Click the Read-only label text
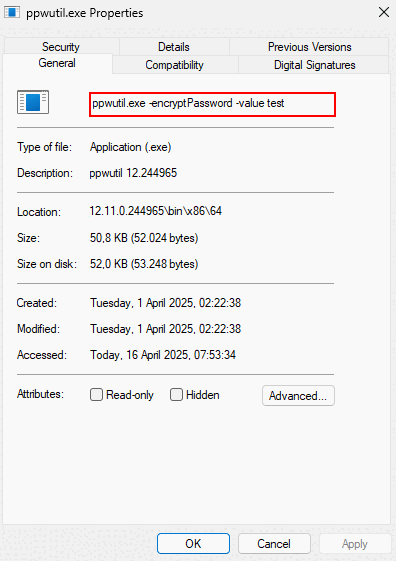 click(130, 395)
